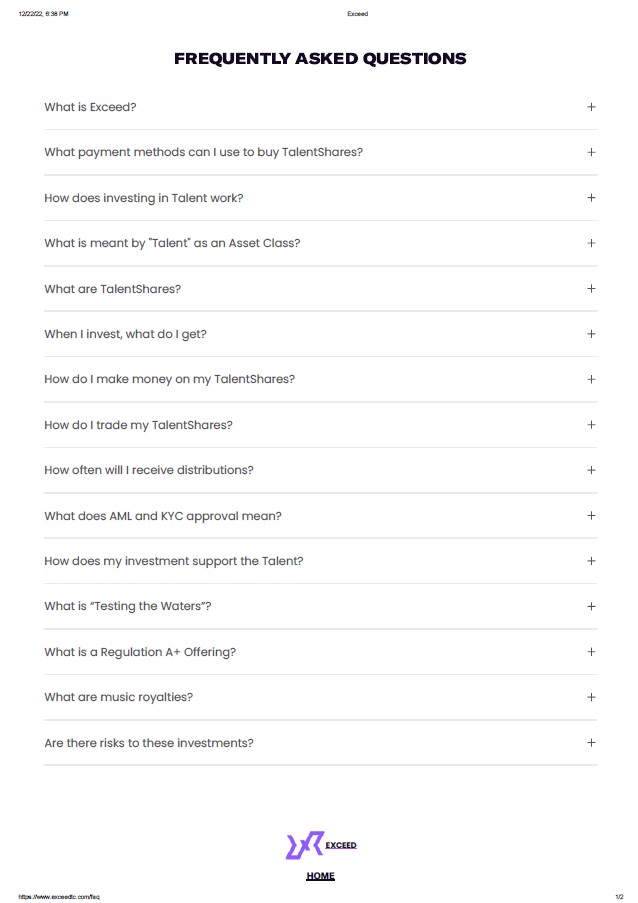
Task: Click plus icon for music royalties question
Action: click(x=591, y=697)
